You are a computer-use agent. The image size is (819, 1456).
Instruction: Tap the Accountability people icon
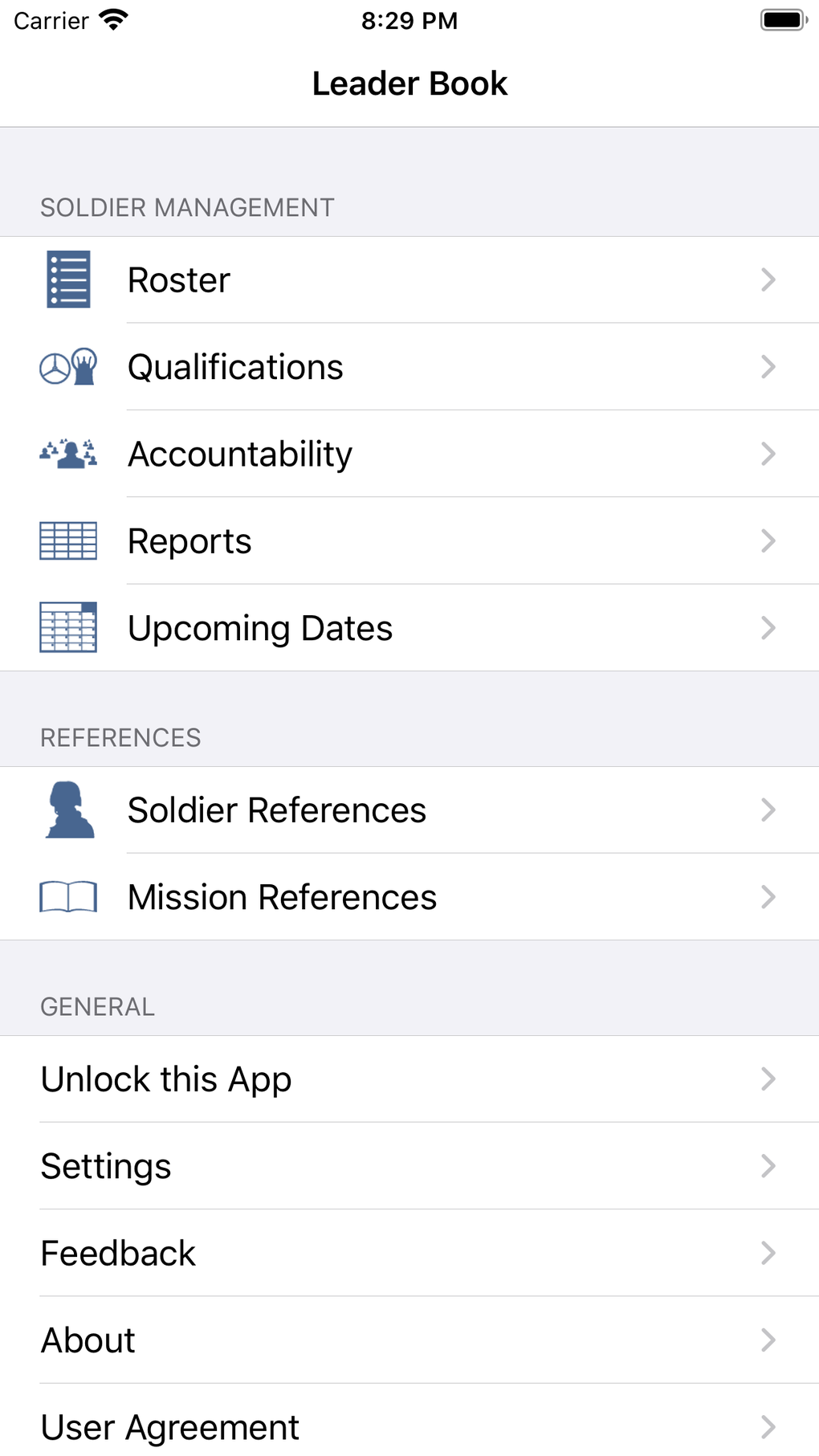tap(68, 454)
